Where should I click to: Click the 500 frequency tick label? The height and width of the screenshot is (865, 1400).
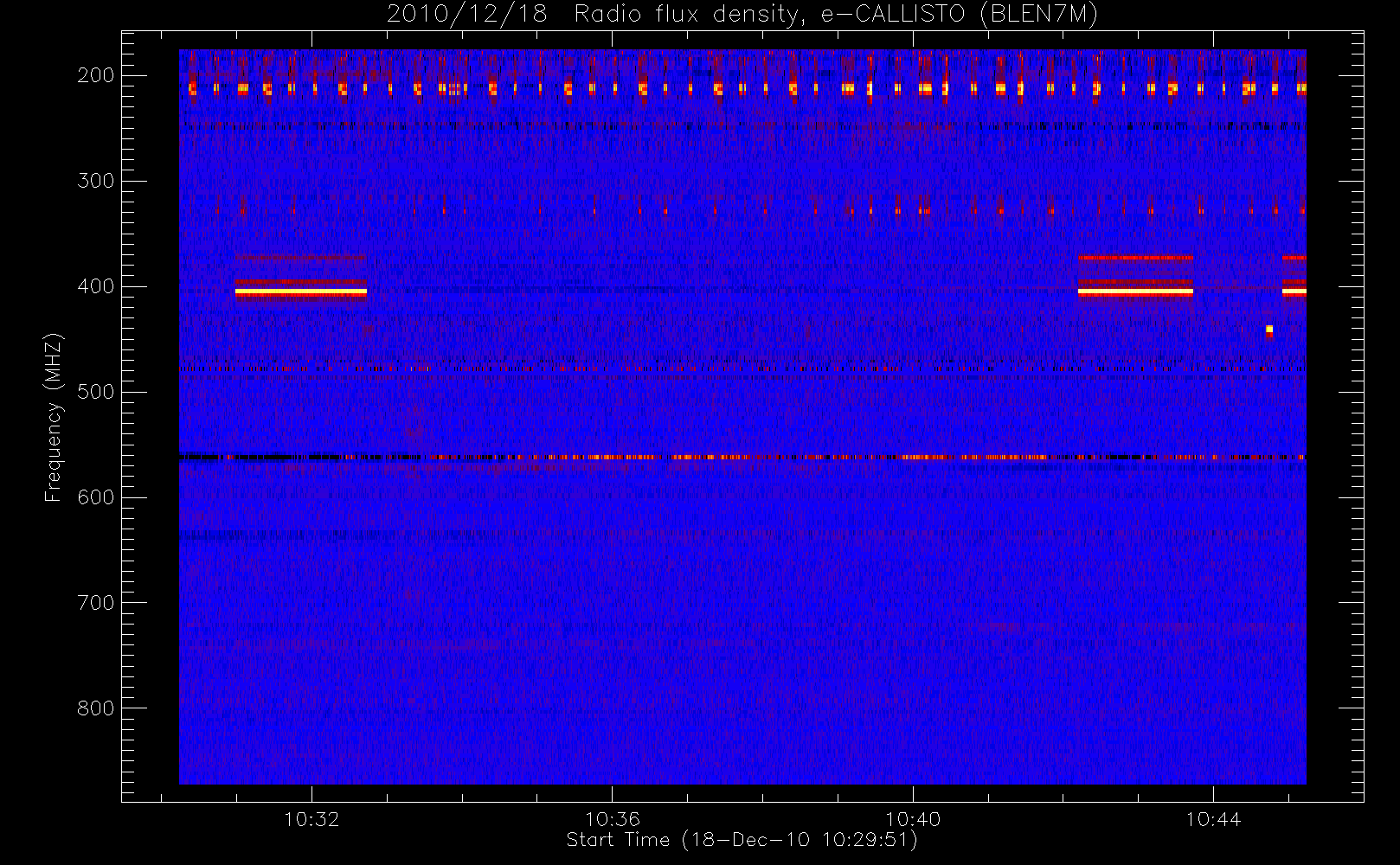pyautogui.click(x=96, y=392)
